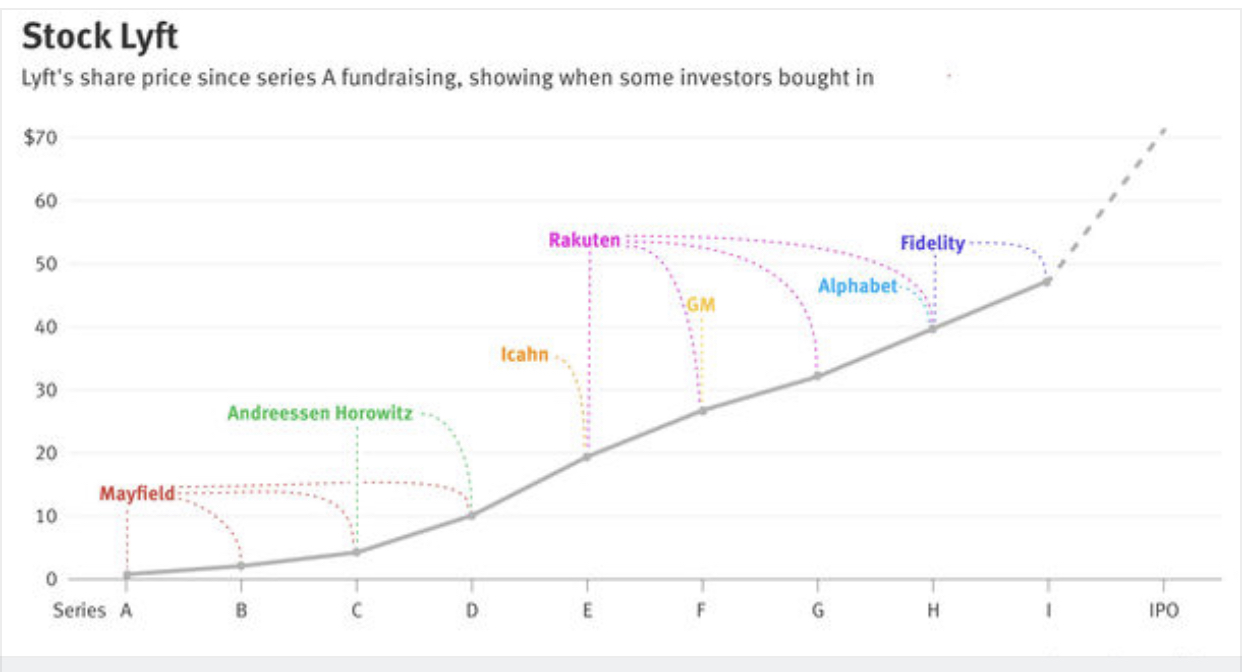Click the Stock Lyft chart title

(99, 38)
